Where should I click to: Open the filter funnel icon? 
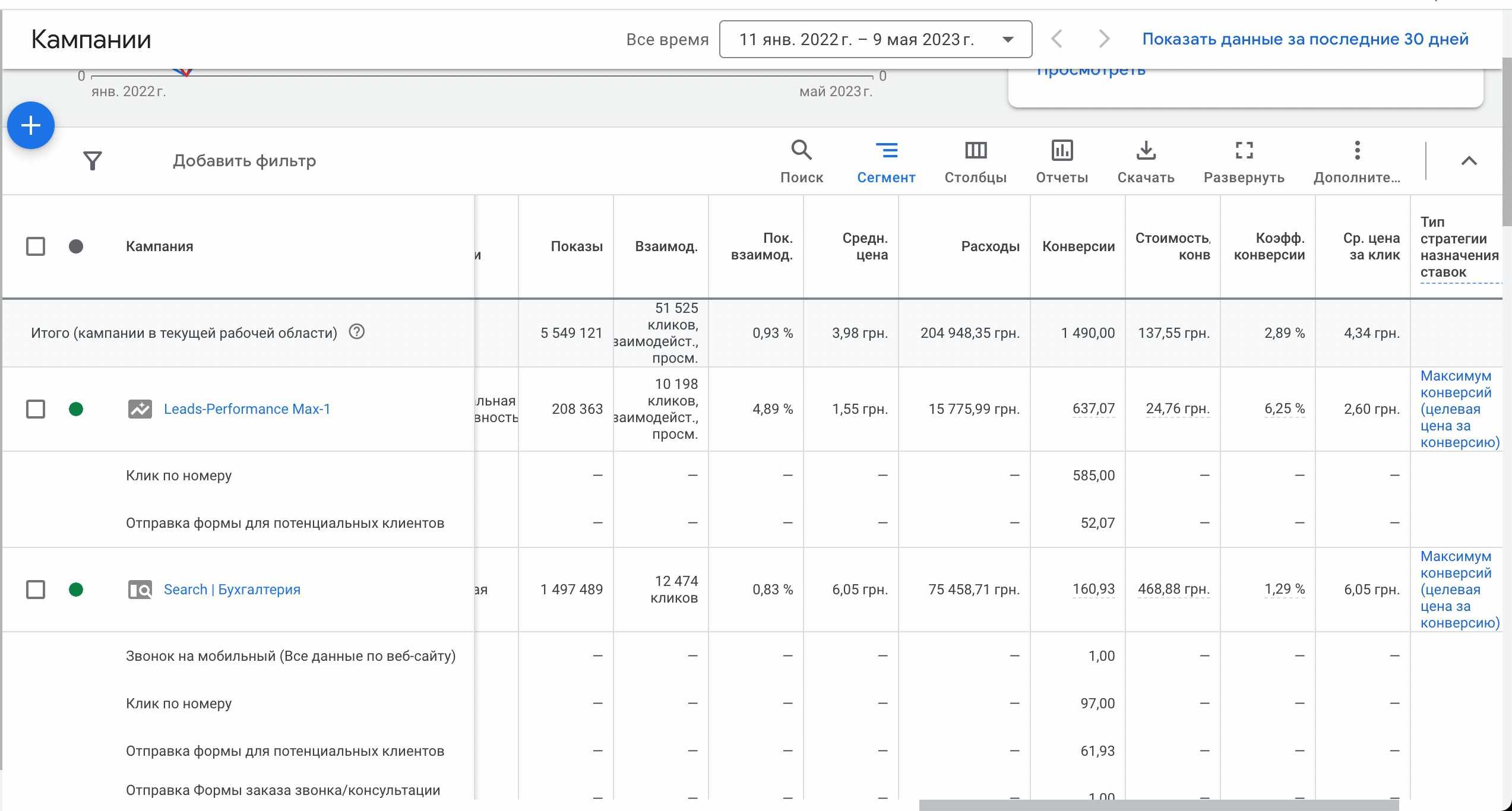93,161
